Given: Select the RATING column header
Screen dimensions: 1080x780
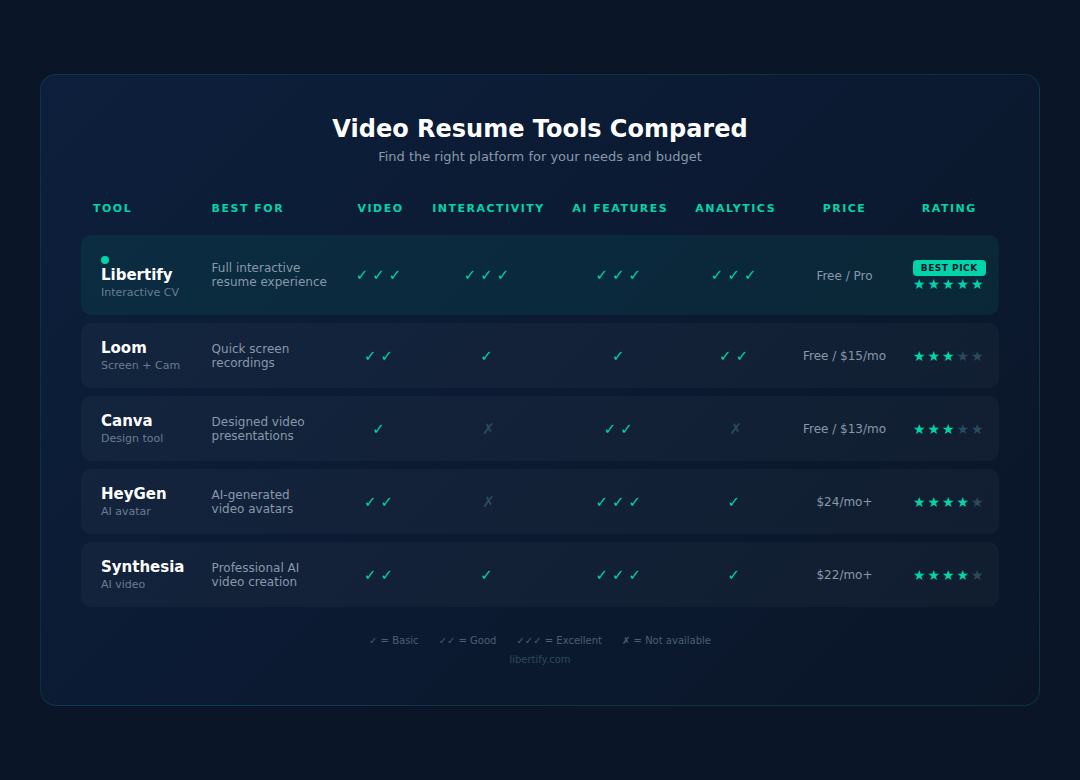Looking at the screenshot, I should 948,208.
